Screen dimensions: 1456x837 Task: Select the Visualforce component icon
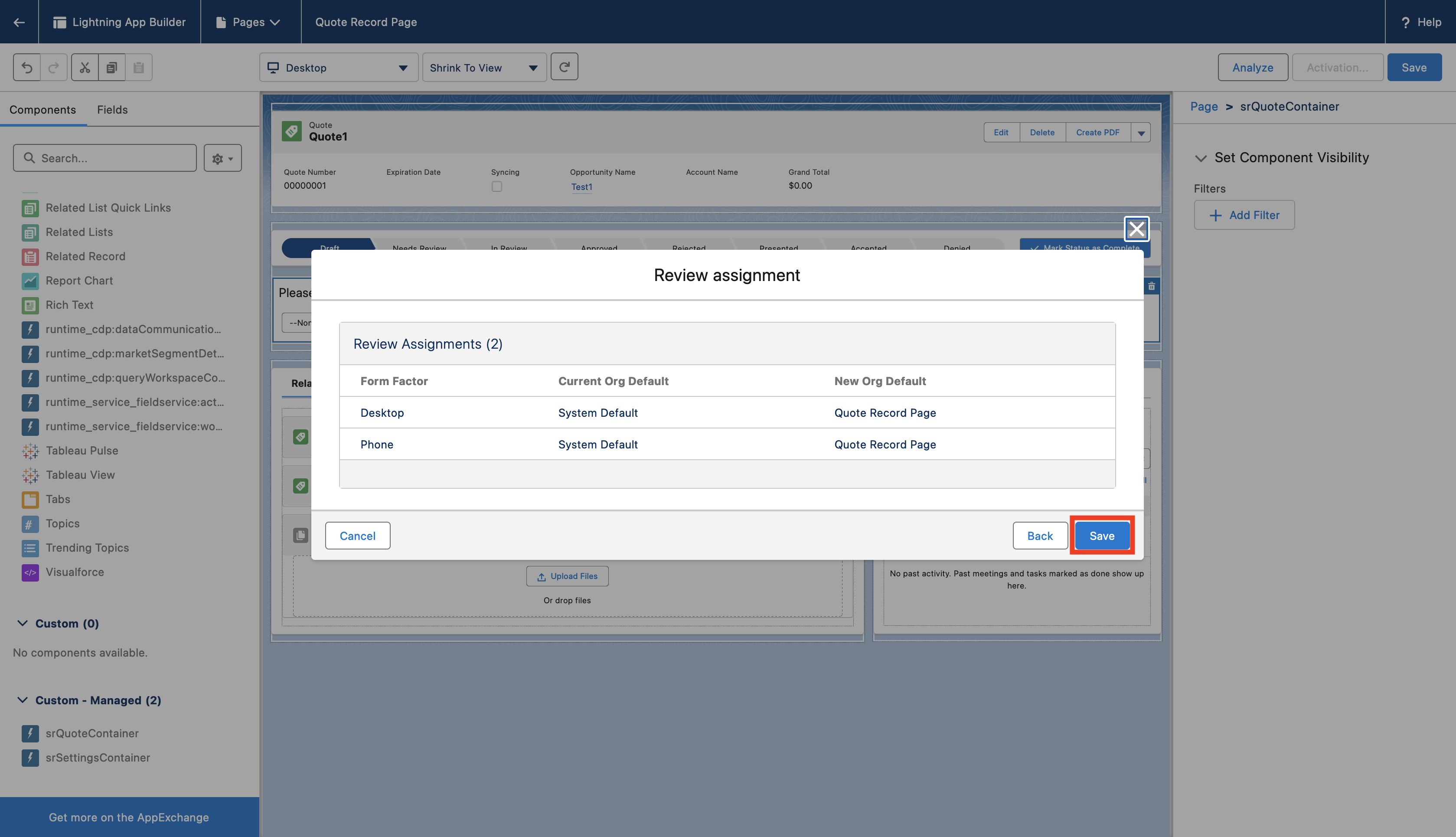30,572
